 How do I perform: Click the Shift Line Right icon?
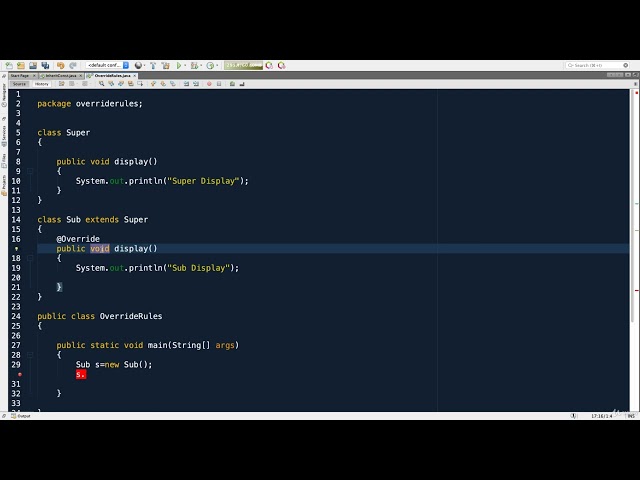[x=196, y=84]
